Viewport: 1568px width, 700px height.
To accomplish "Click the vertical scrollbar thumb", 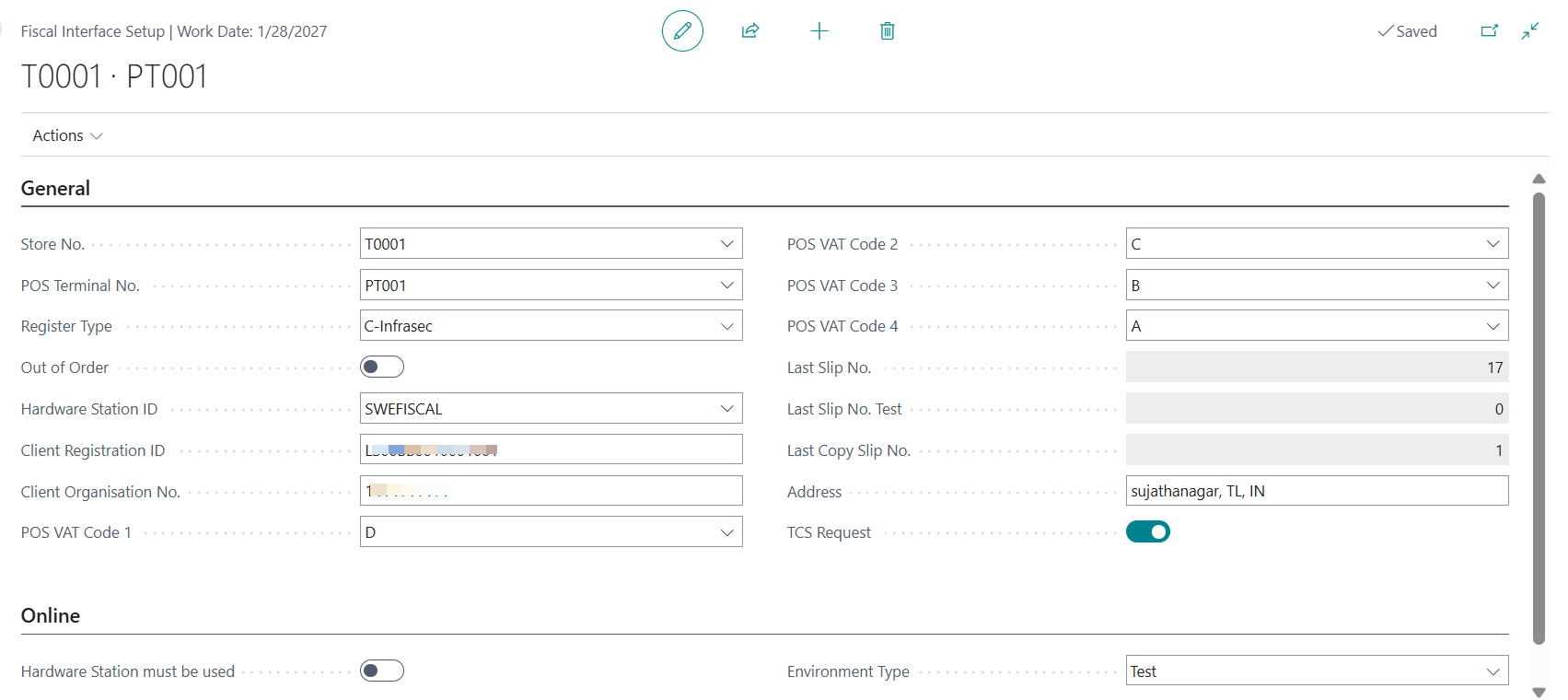I will (x=1539, y=414).
